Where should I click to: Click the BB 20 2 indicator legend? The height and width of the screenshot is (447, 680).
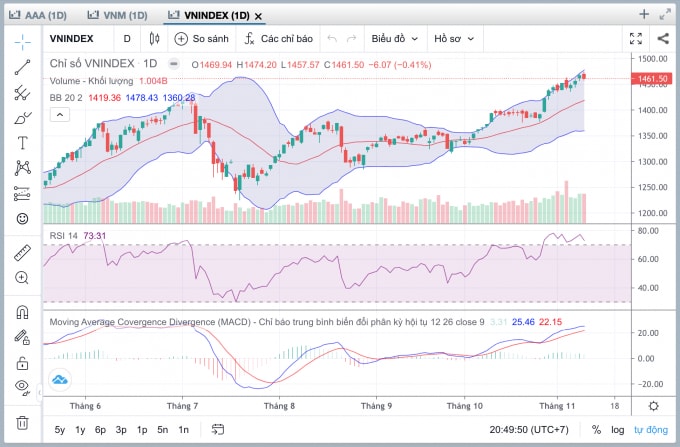pos(66,98)
